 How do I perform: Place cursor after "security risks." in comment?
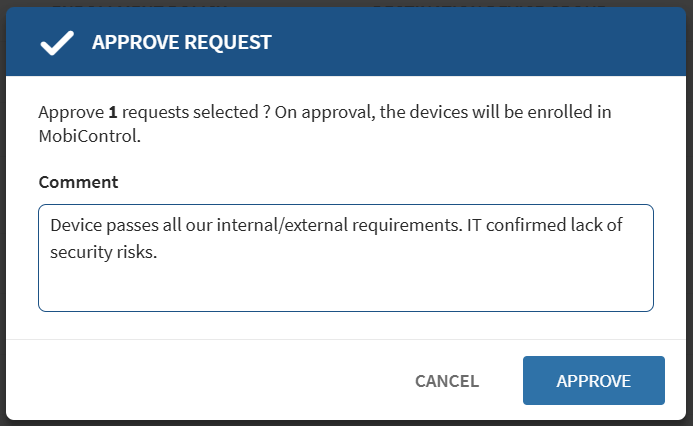tap(160, 253)
